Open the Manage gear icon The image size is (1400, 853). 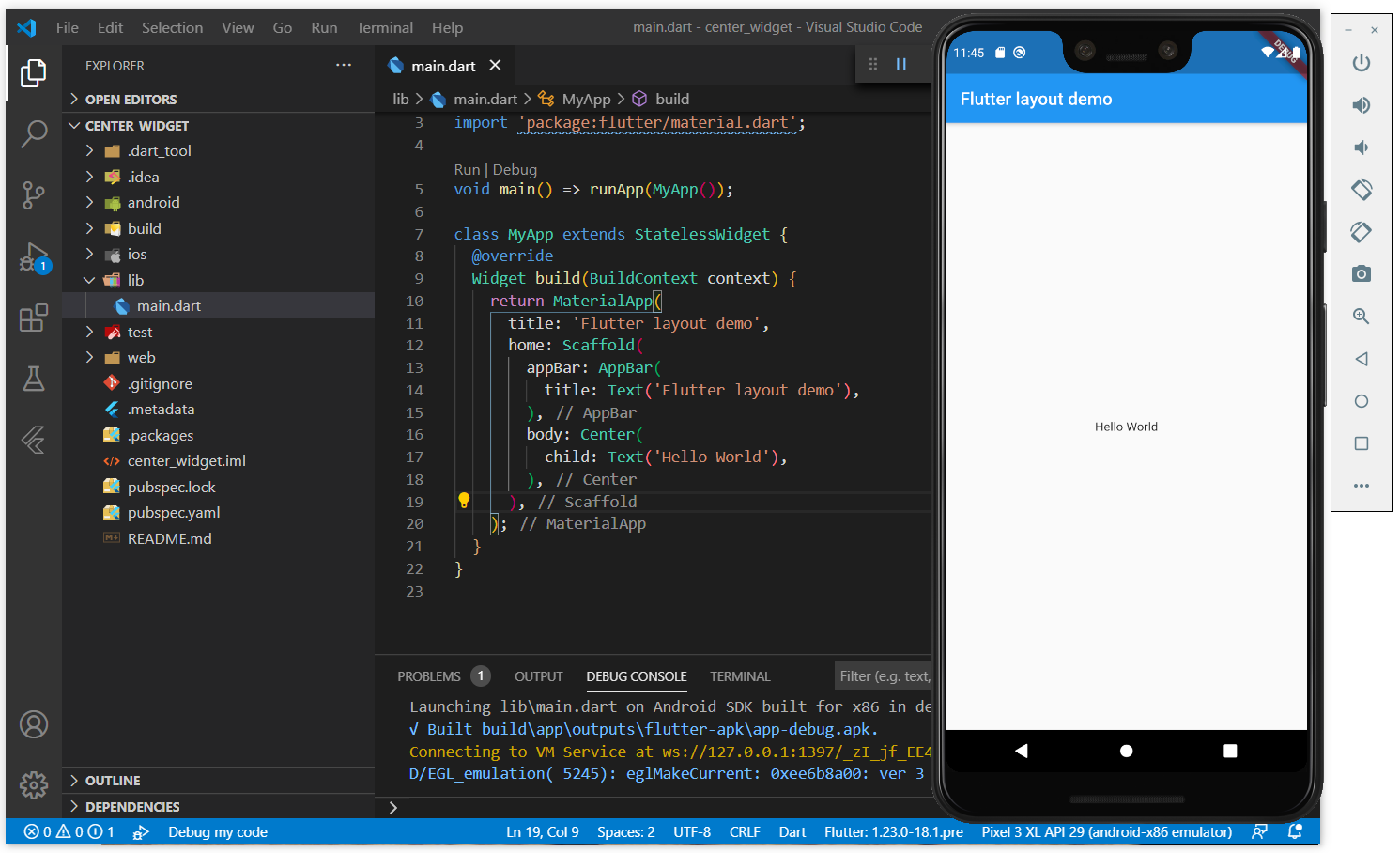(34, 784)
